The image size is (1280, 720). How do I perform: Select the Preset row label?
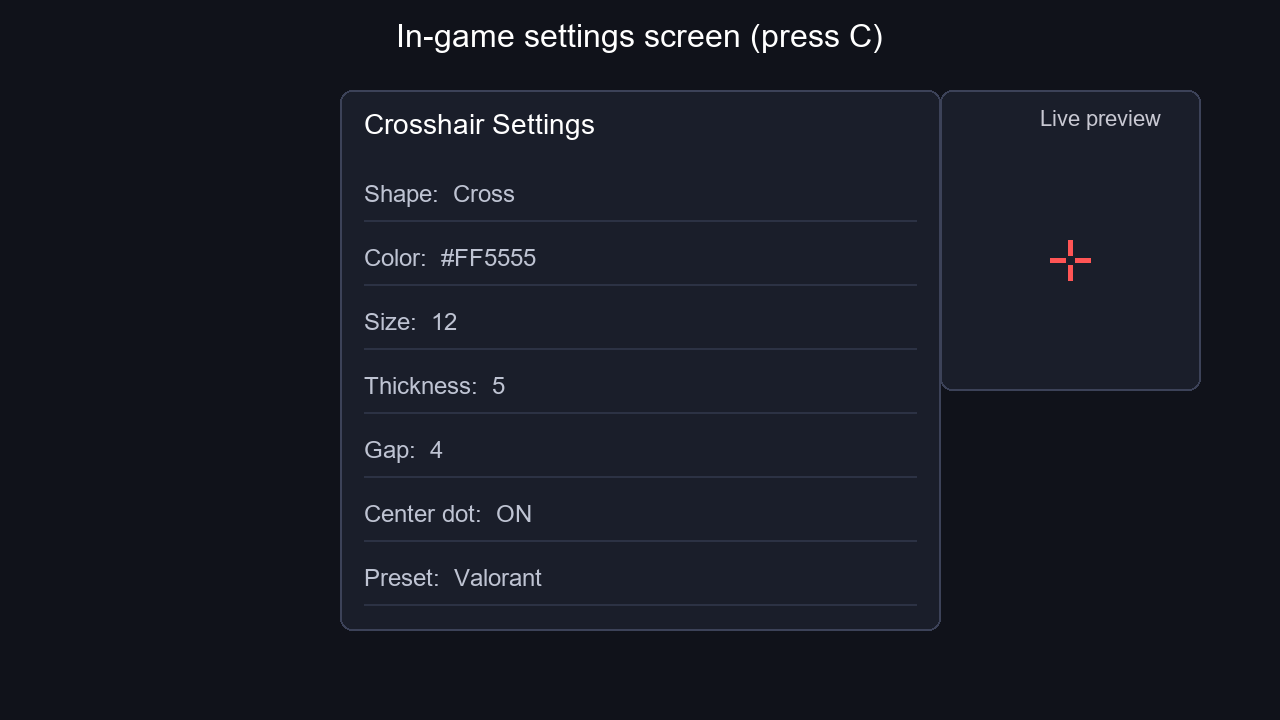pyautogui.click(x=402, y=578)
